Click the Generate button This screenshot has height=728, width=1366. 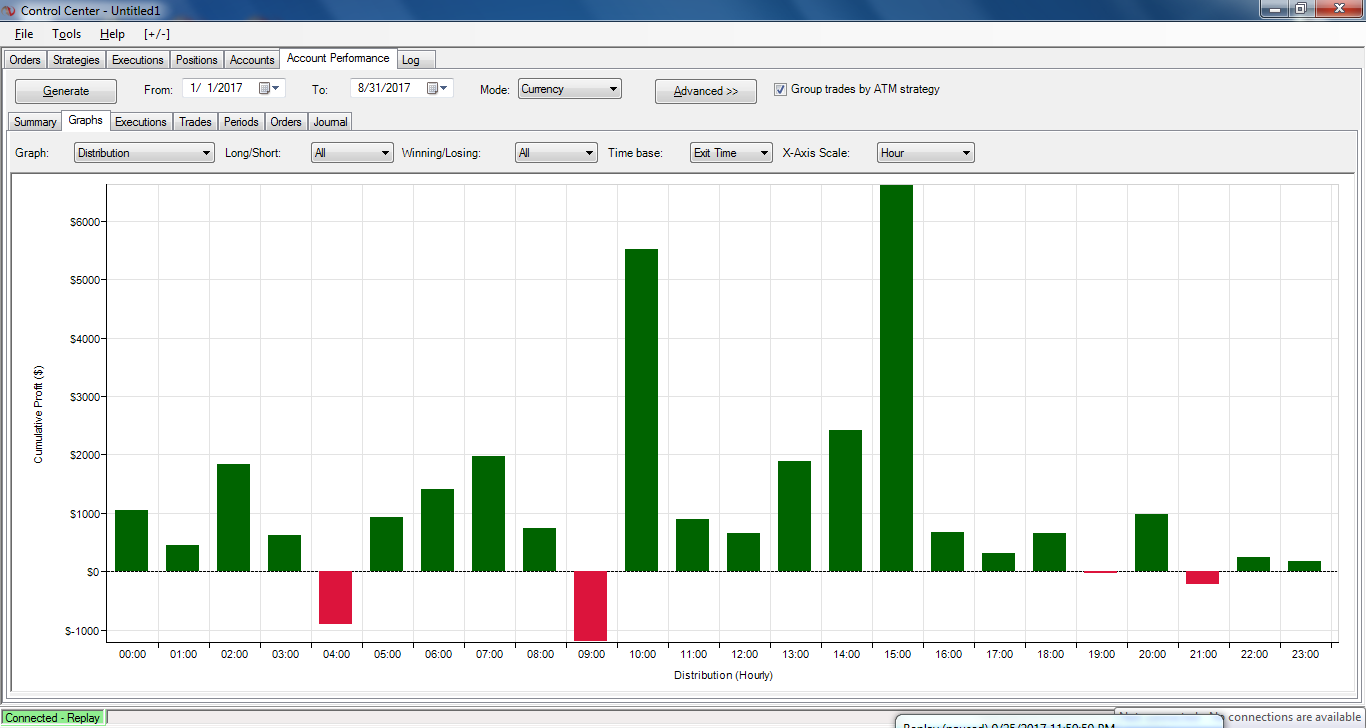tap(66, 91)
